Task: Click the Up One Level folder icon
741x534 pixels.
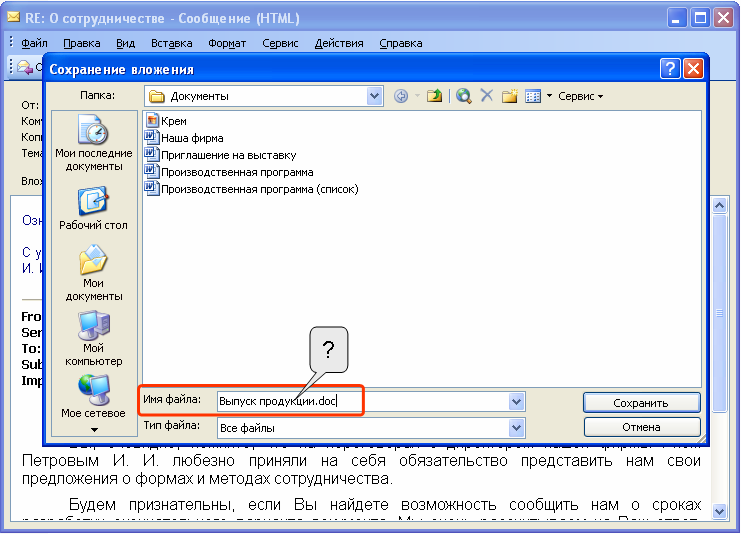Action: point(434,96)
